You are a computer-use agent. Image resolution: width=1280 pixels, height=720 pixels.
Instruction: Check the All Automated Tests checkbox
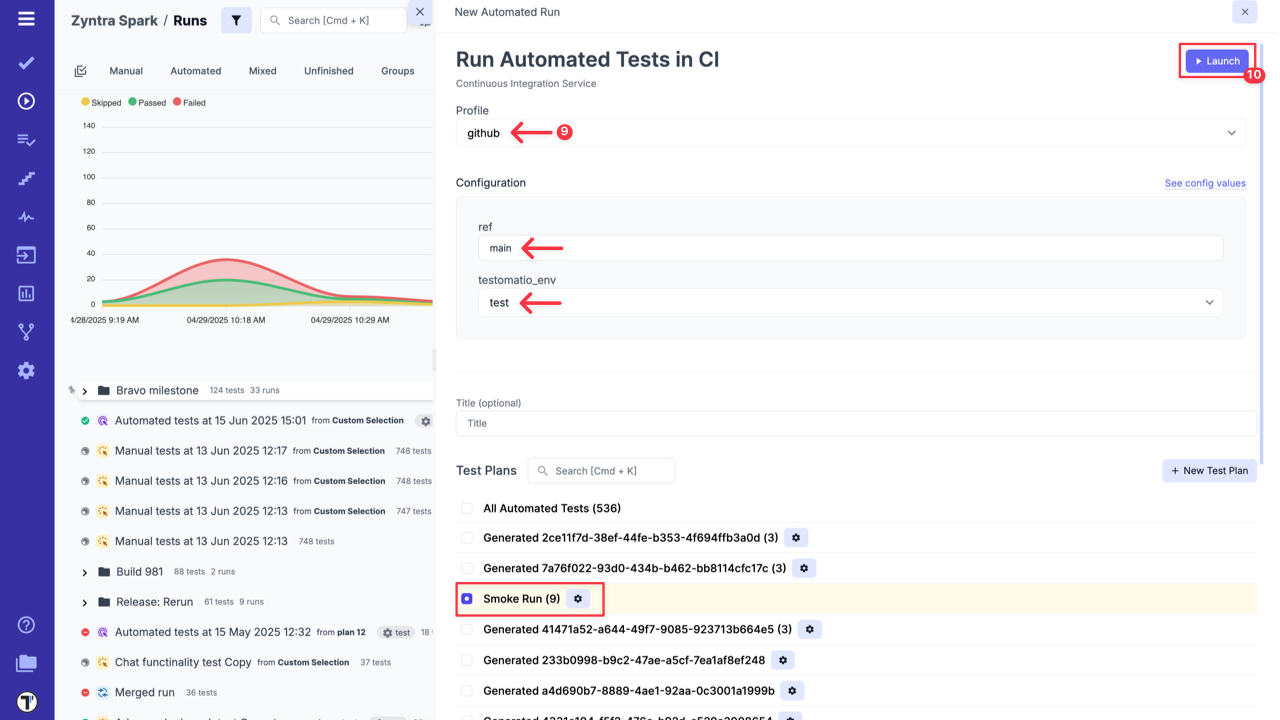466,508
